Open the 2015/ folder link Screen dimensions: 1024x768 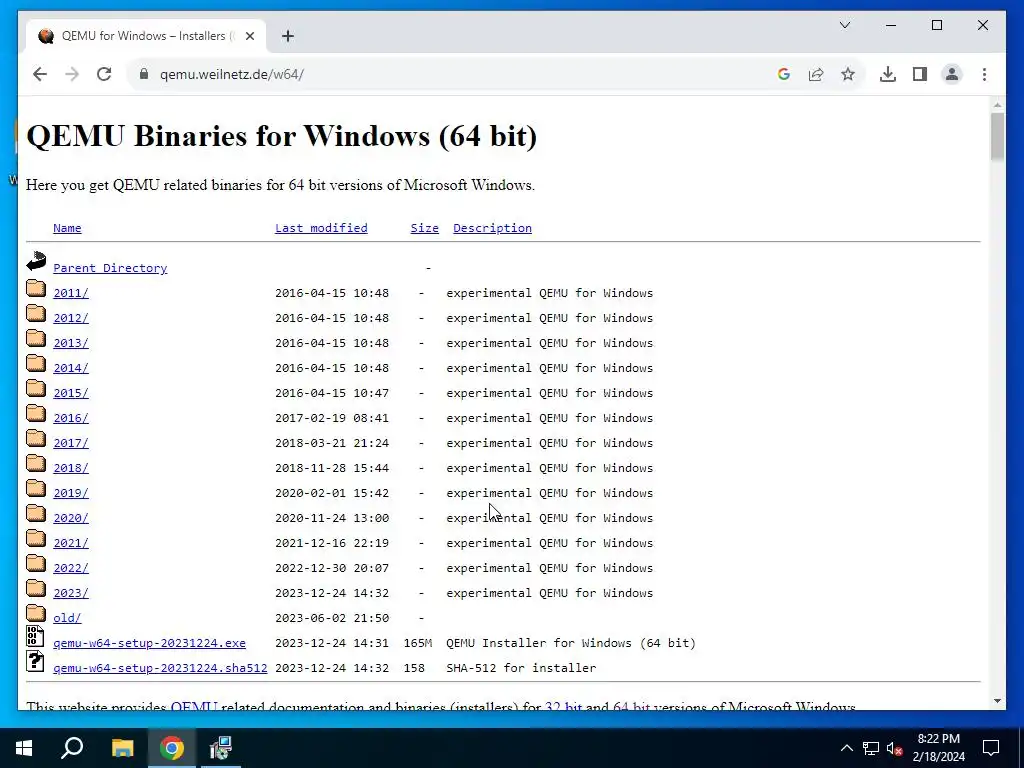pos(71,393)
